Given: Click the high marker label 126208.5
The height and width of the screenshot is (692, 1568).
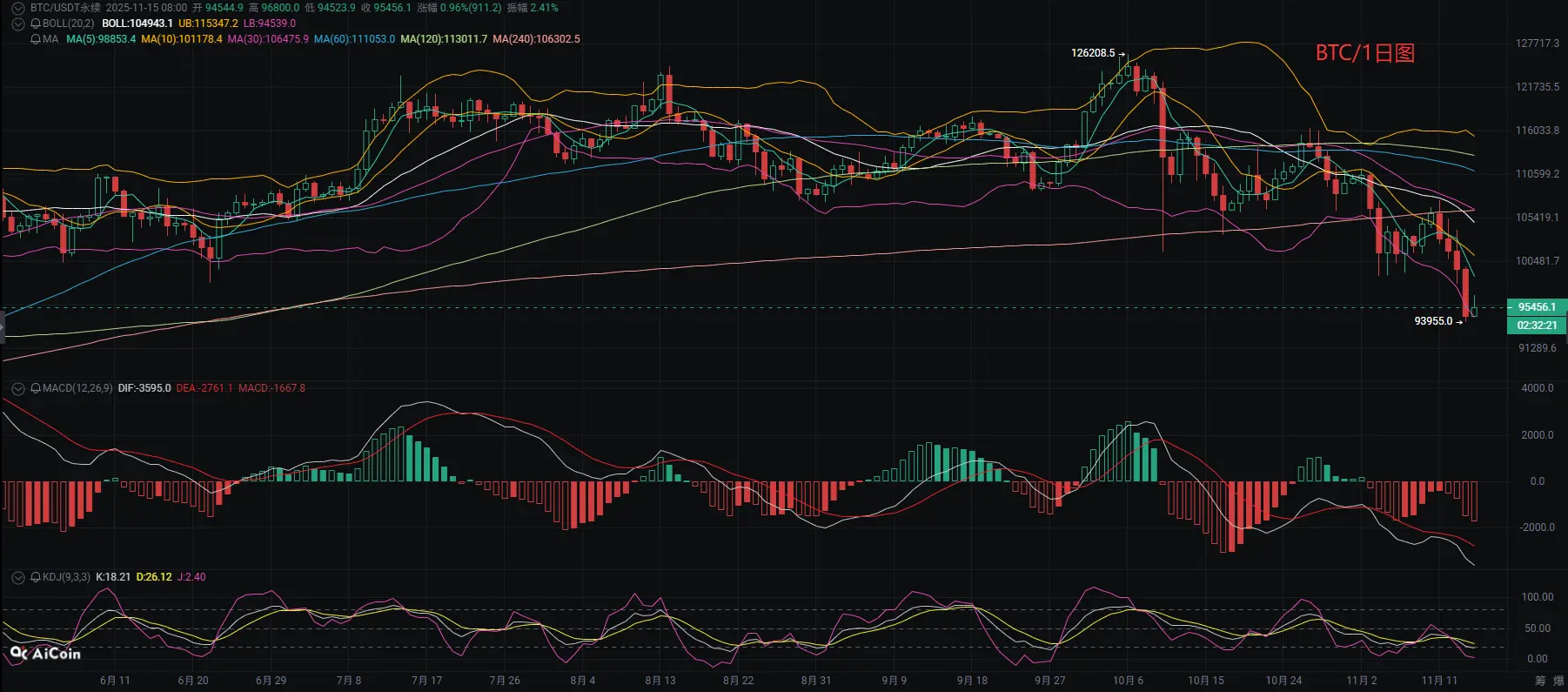Looking at the screenshot, I should click(1093, 53).
